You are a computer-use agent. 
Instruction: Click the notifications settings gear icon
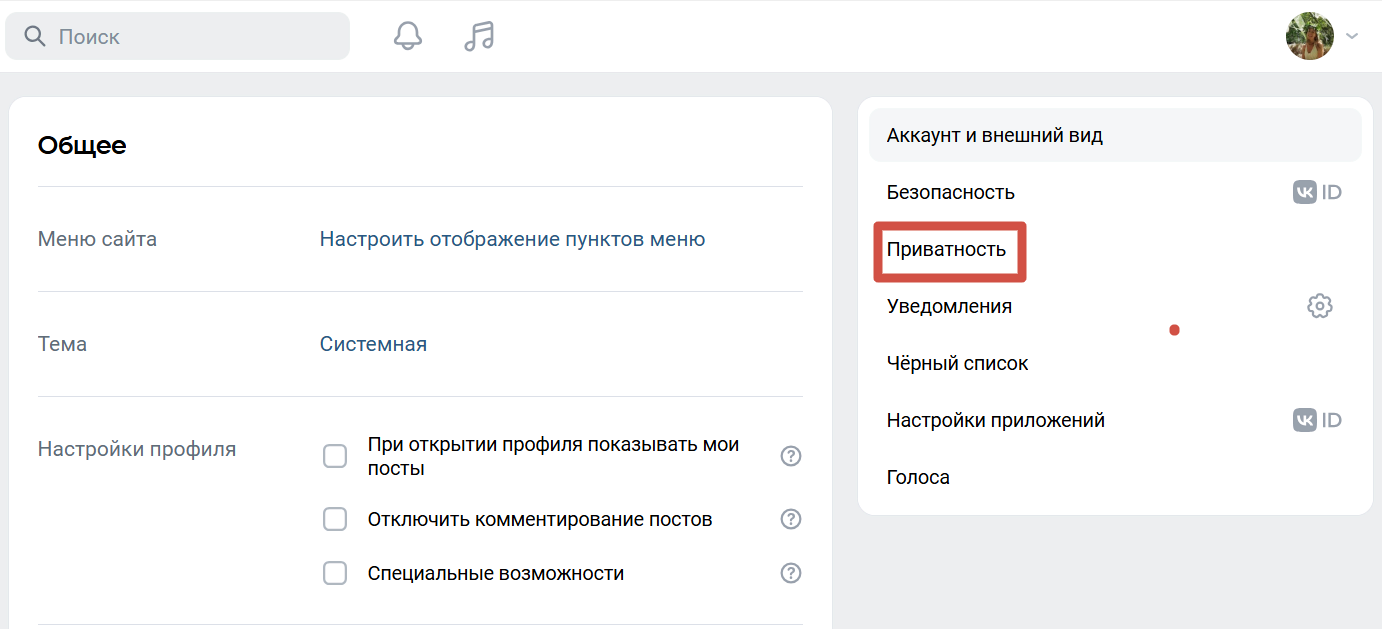[1319, 306]
